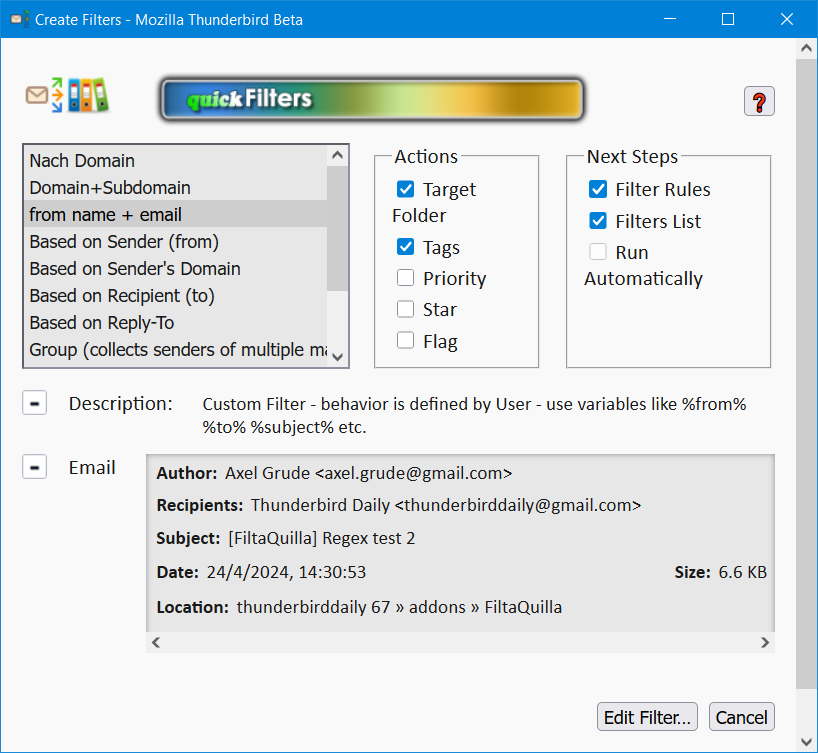The image size is (818, 753).
Task: Click the window's vertical scrollbar thumb
Action: click(806, 374)
